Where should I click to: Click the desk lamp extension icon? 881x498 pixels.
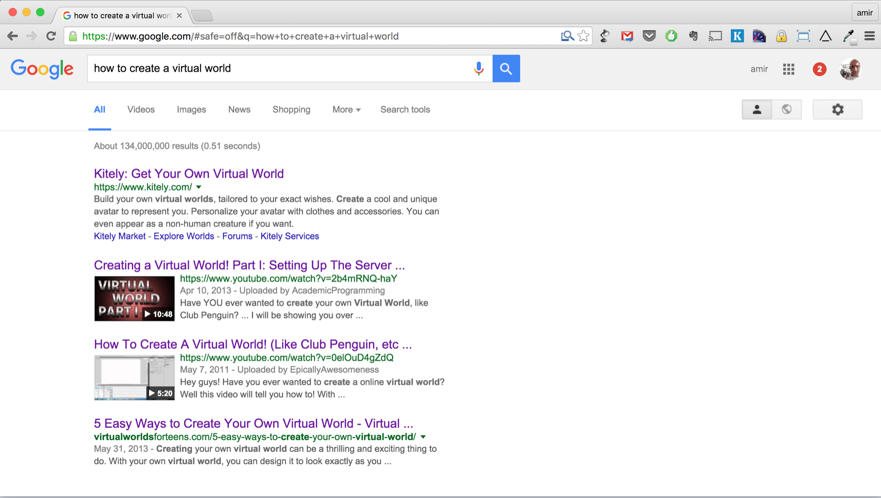pos(605,36)
